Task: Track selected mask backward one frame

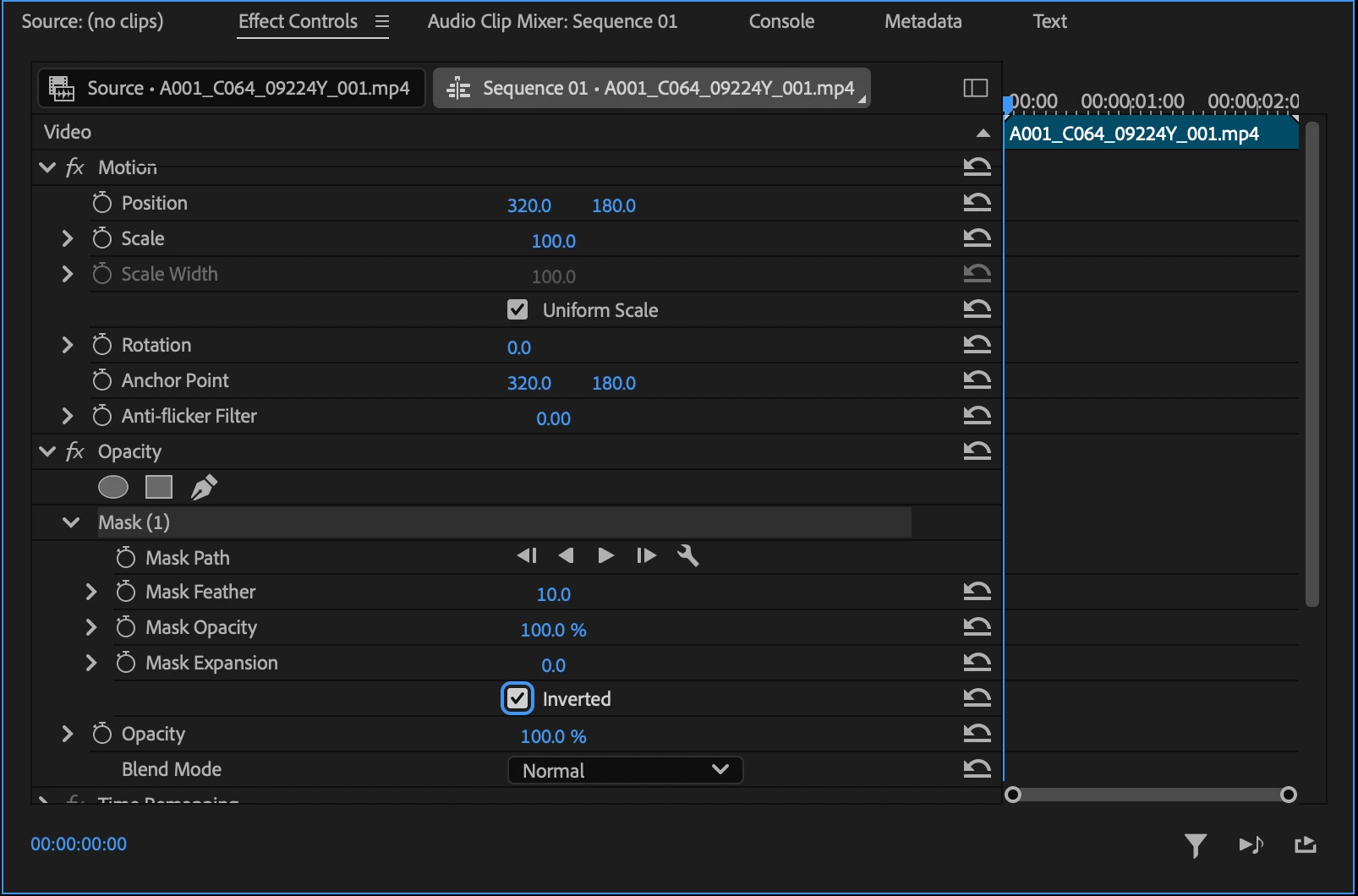Action: coord(527,555)
